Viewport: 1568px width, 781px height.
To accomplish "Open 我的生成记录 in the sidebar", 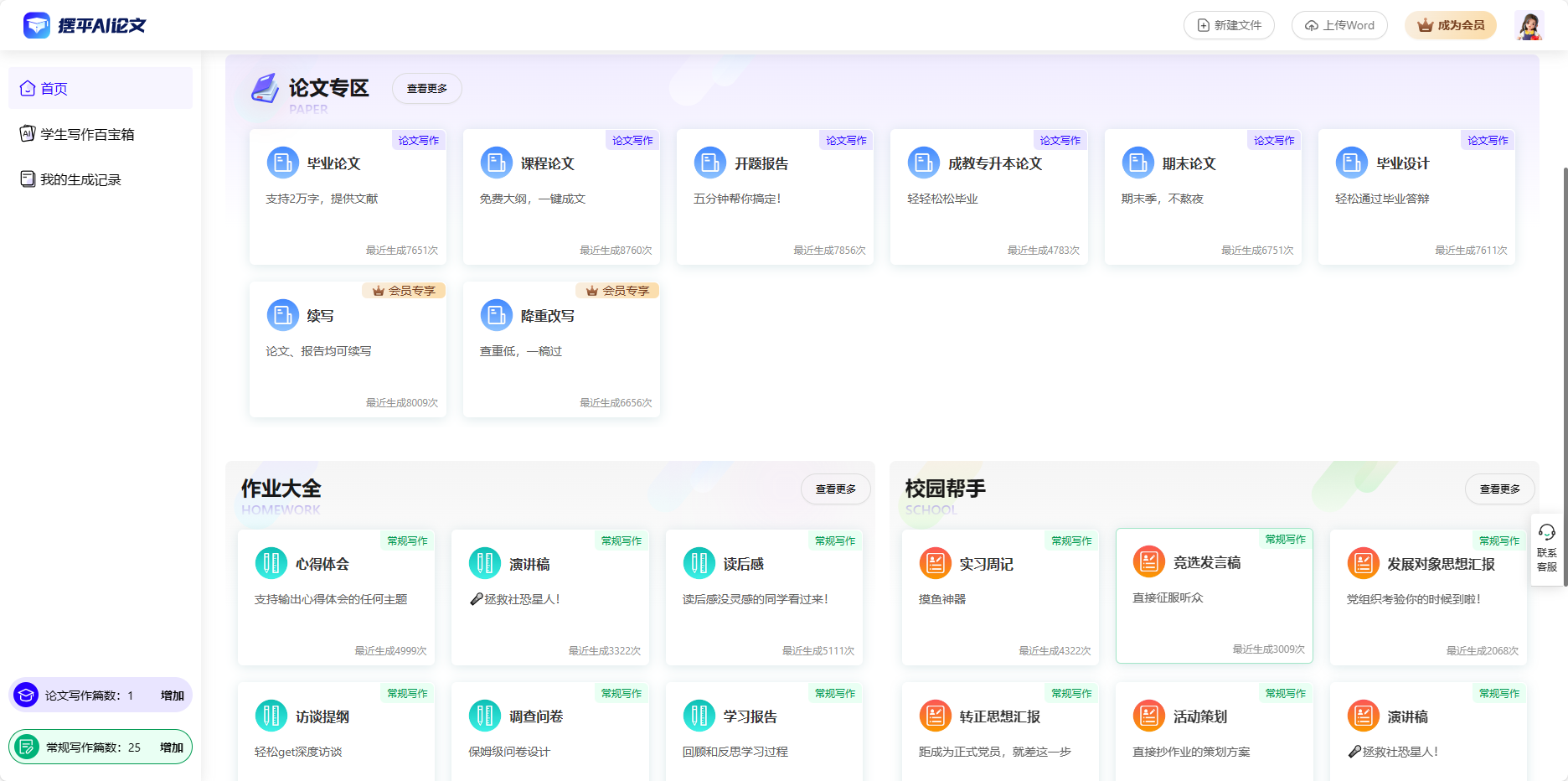I will [101, 179].
